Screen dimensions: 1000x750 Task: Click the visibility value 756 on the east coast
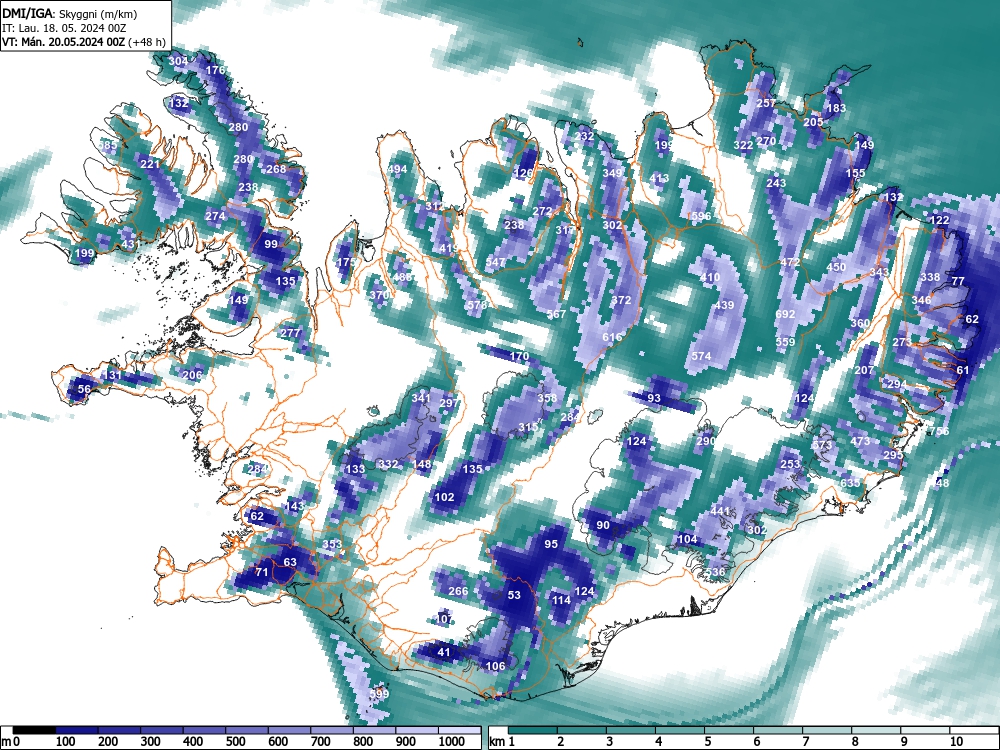tap(939, 432)
